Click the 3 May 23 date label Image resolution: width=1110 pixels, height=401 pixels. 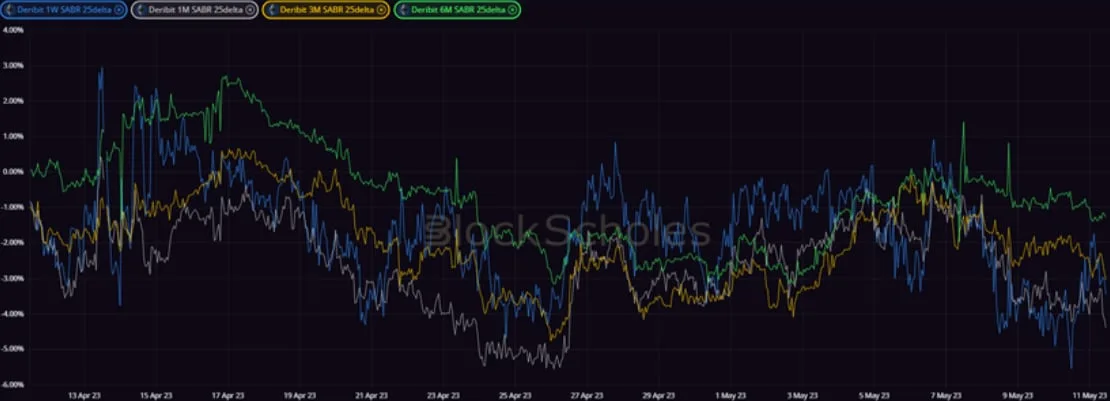click(803, 395)
